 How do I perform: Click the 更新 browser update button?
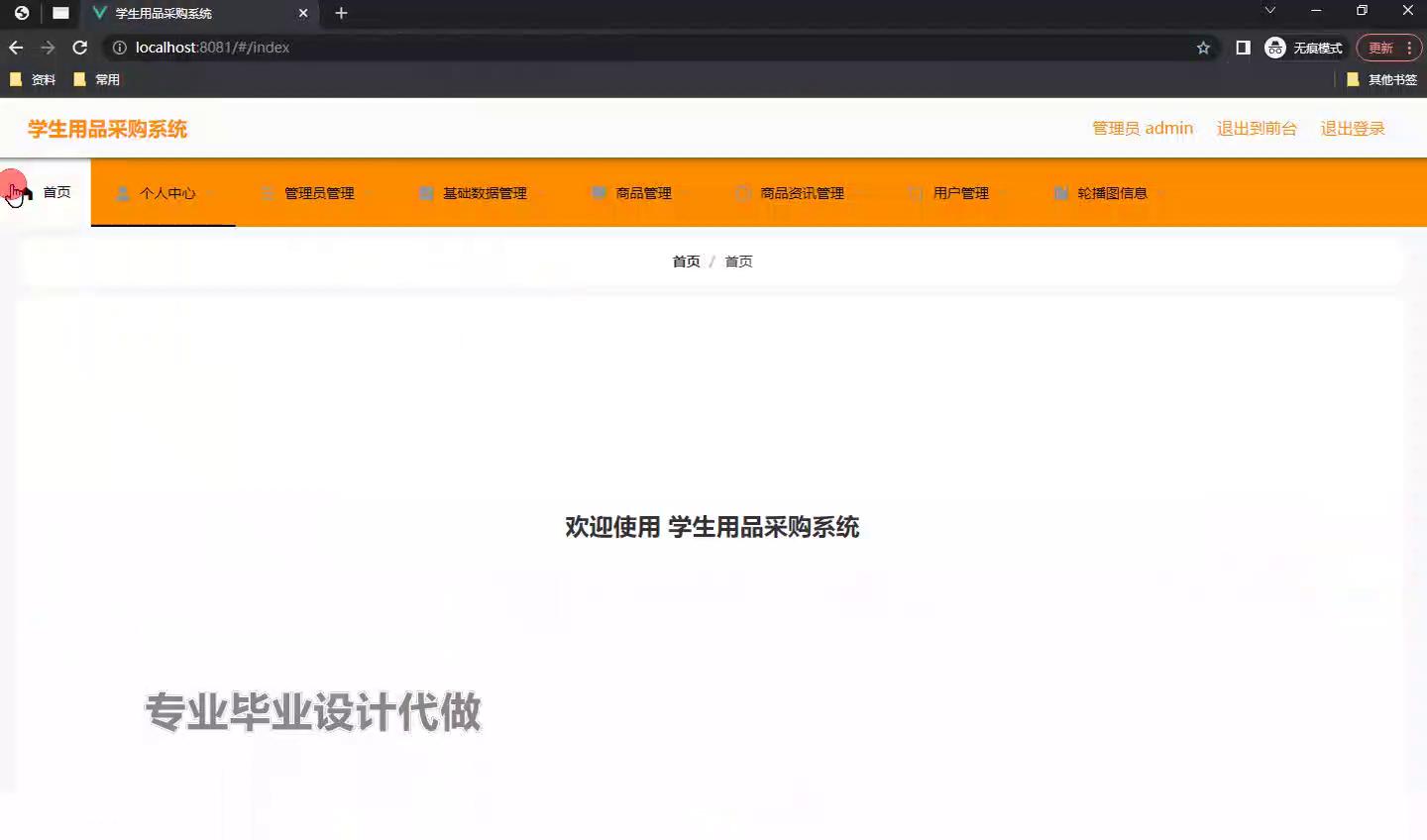click(x=1380, y=48)
